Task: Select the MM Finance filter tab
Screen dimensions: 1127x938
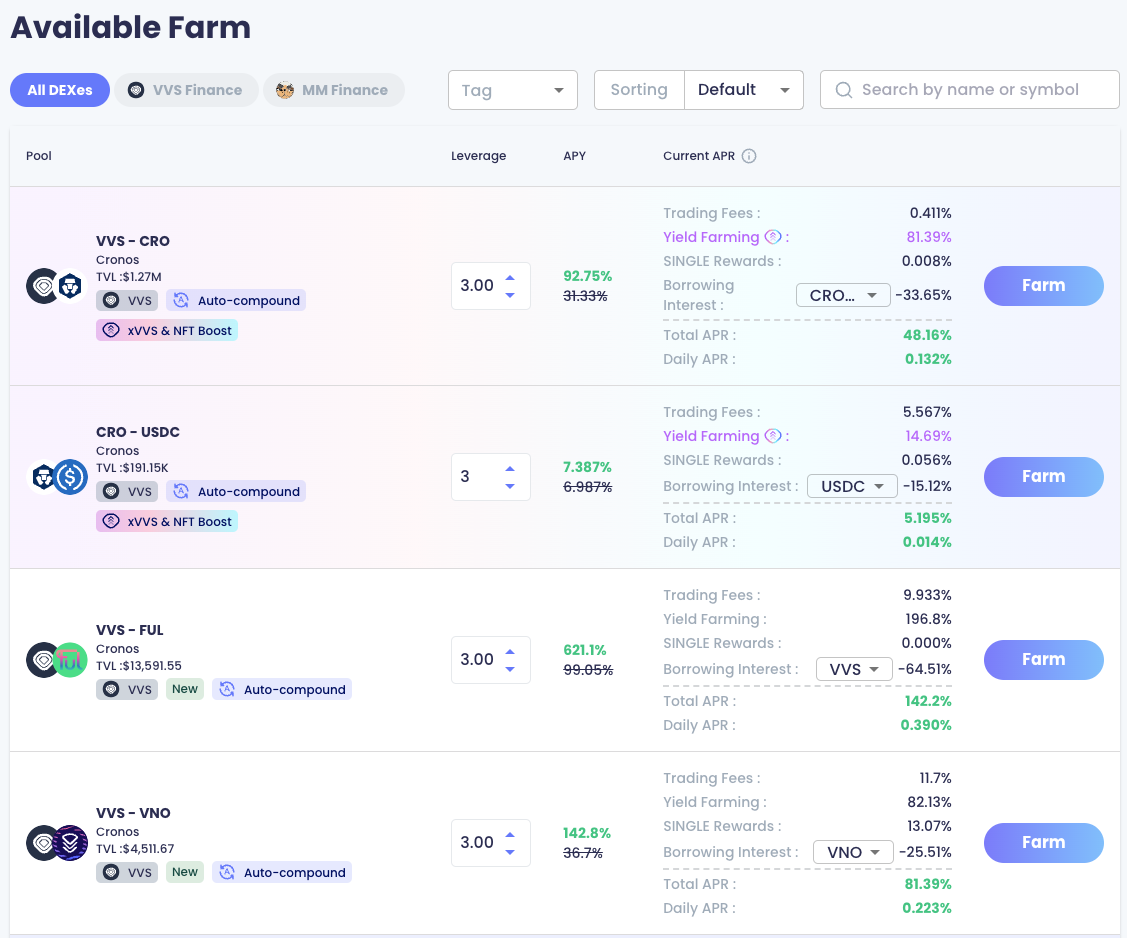Action: (333, 90)
